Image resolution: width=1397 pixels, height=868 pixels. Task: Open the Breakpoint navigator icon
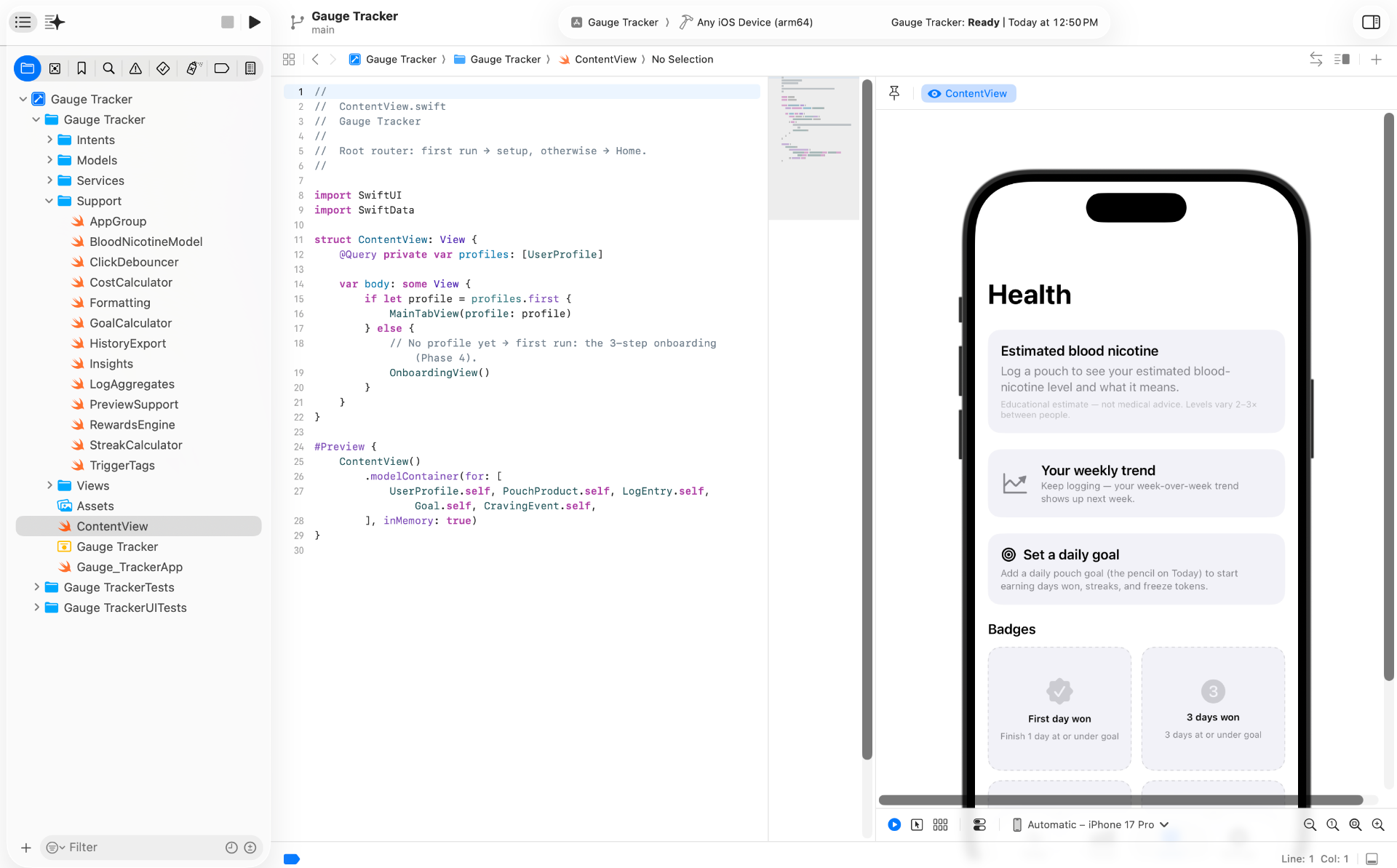(222, 68)
